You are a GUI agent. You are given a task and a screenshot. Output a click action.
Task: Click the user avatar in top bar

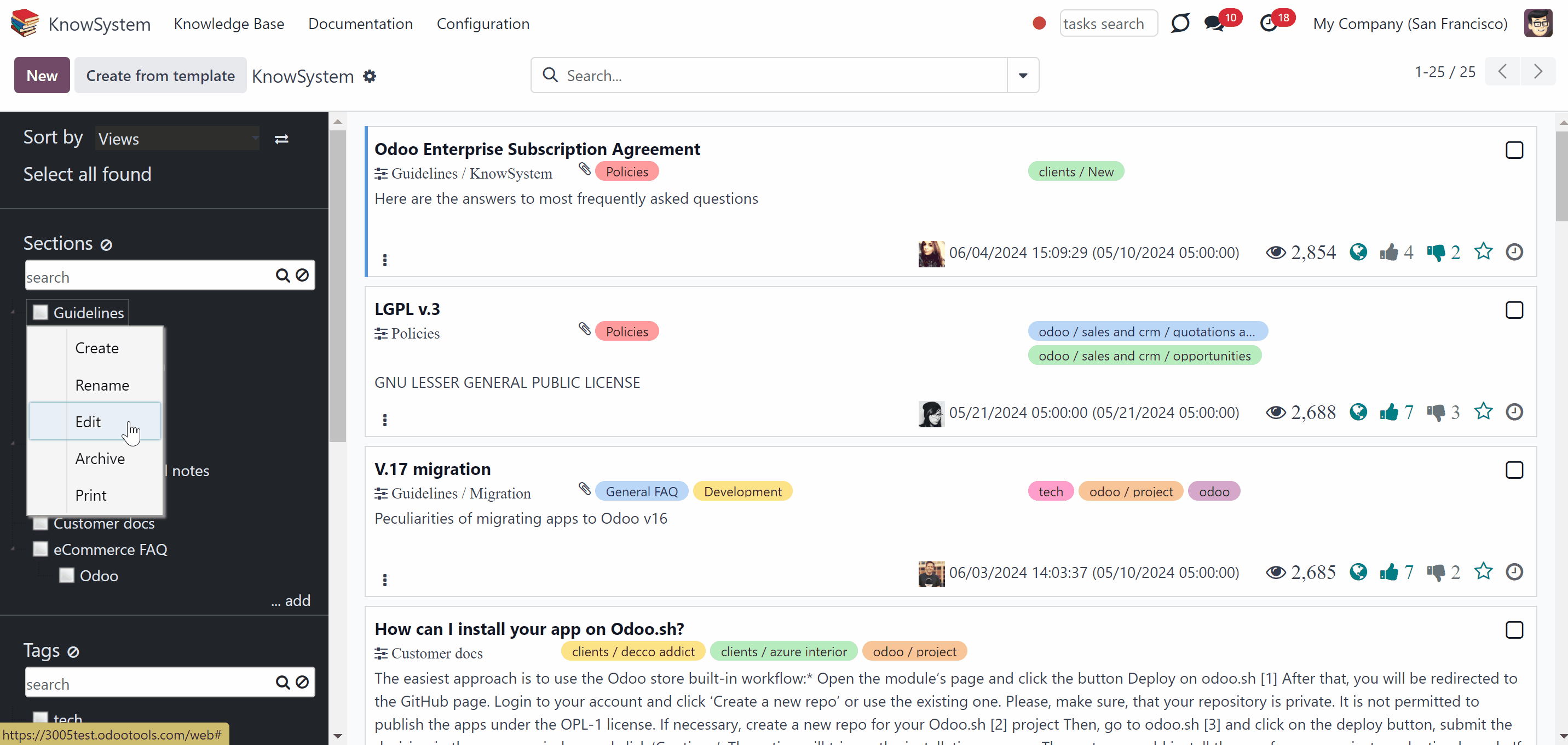(1537, 24)
